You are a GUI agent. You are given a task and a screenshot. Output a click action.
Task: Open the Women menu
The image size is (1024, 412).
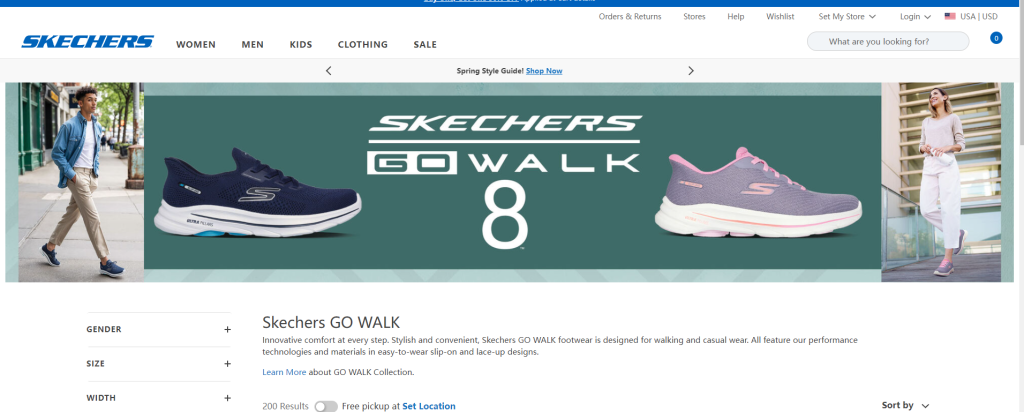pyautogui.click(x=196, y=44)
